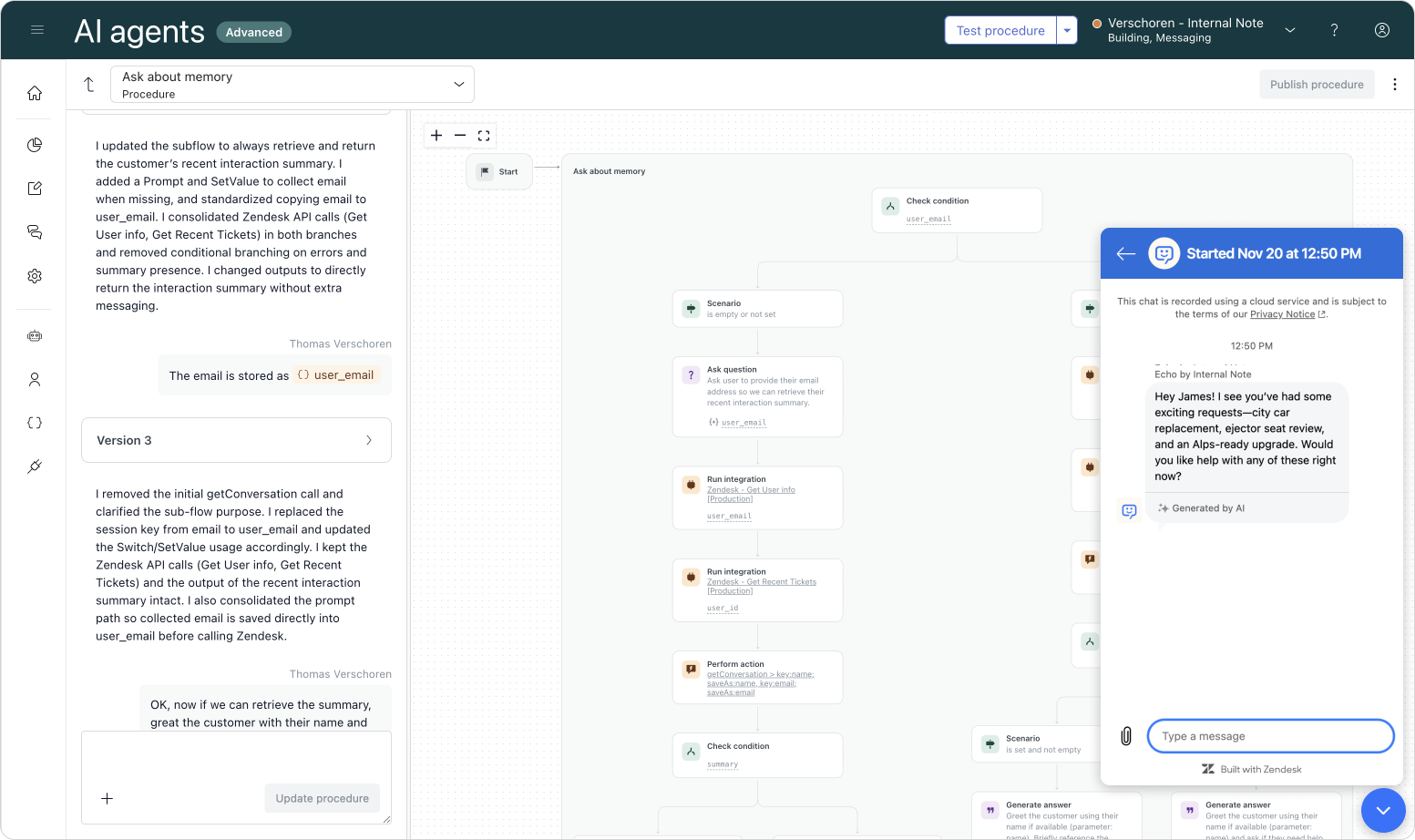The image size is (1415, 840).
Task: Open the Test procedure dropdown arrow
Action: 1067,30
